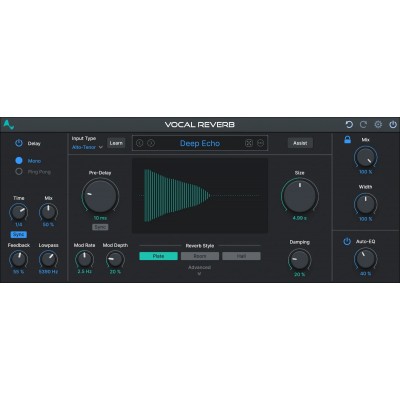400x400 pixels.
Task: Click the 10 ms Pre-Delay value
Action: pyautogui.click(x=100, y=218)
